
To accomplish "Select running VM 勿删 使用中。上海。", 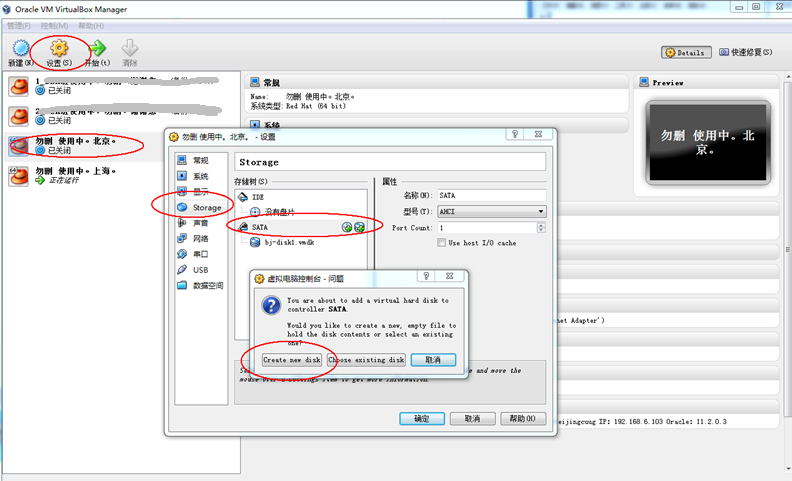I will [x=86, y=176].
